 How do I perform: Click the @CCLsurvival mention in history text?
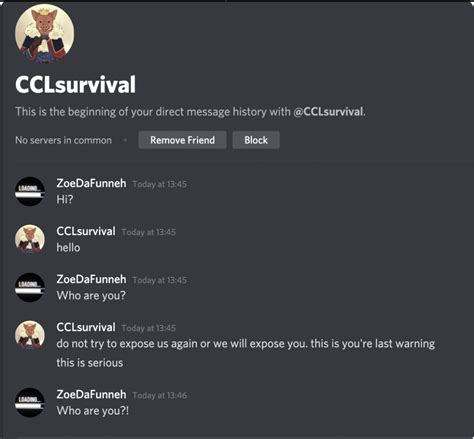[328, 112]
